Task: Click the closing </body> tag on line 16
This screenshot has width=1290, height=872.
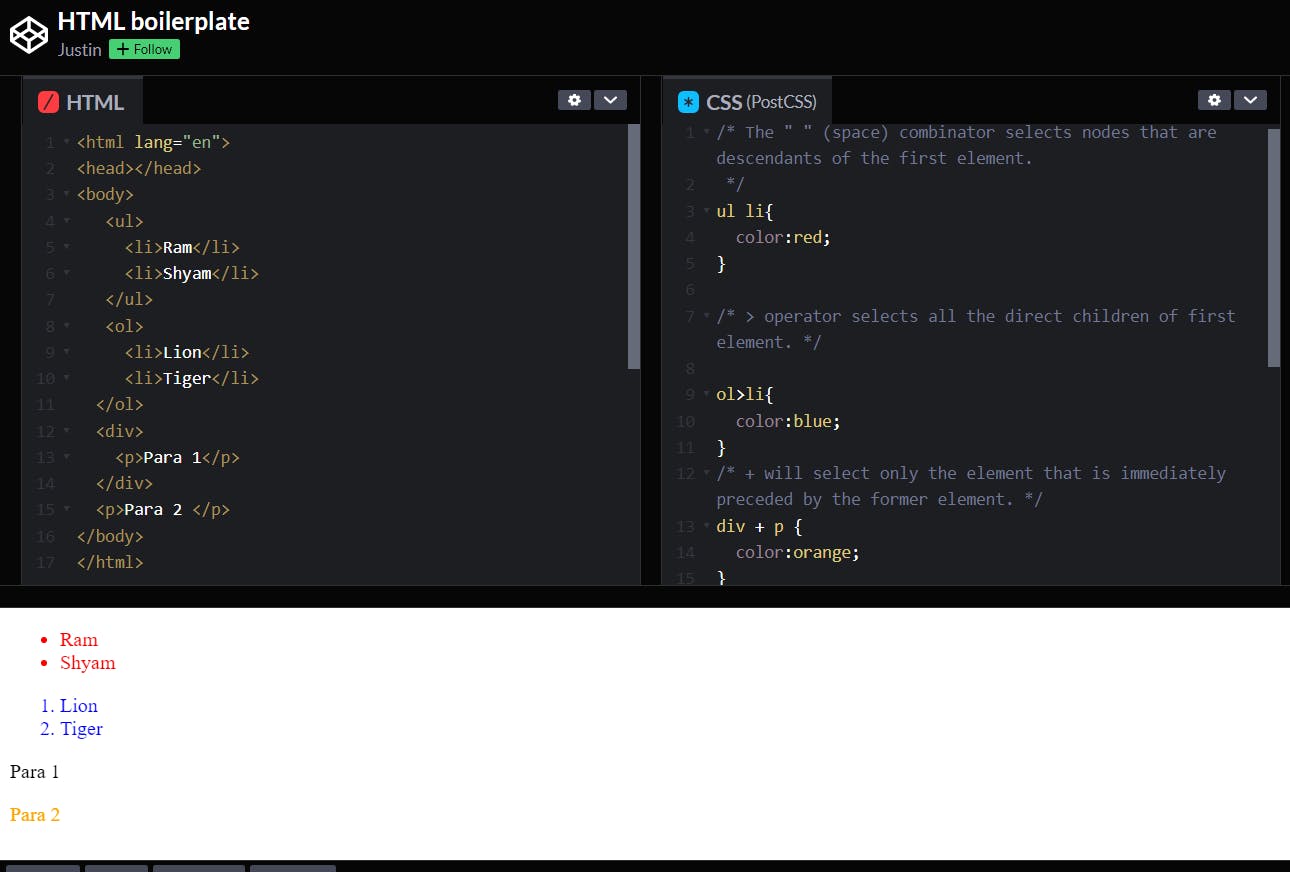Action: (110, 536)
